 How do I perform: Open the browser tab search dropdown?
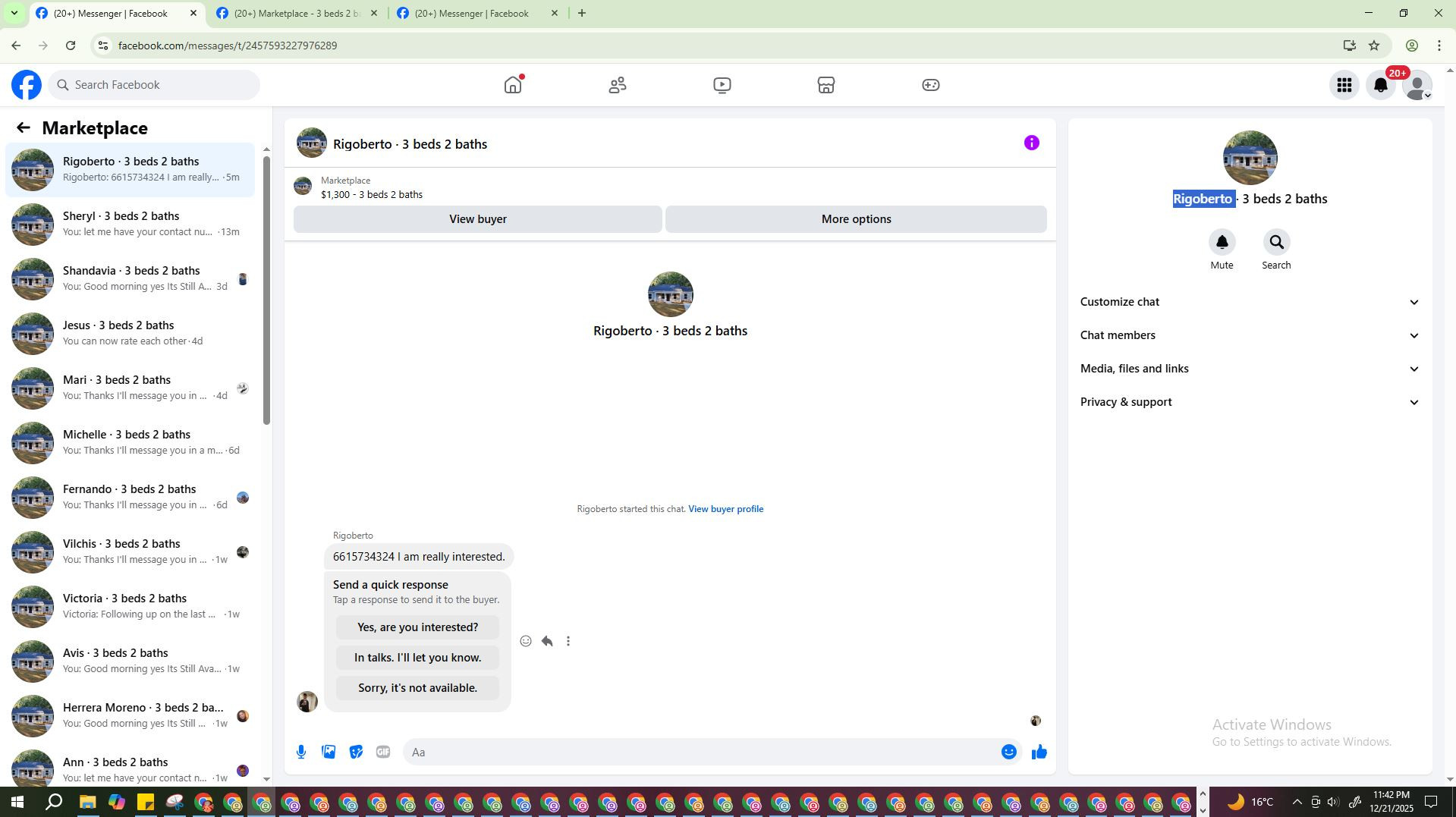[x=14, y=13]
